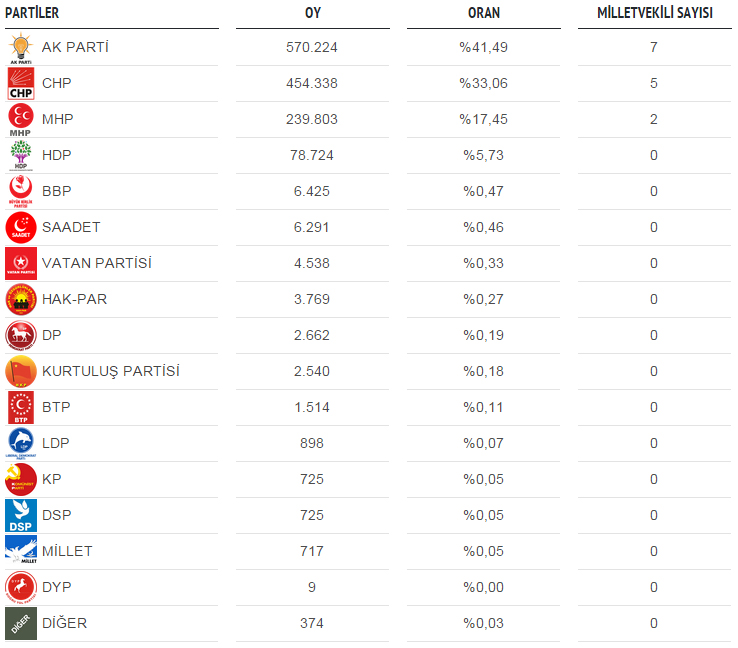Click the DP white horse logo
Viewport: 738px width, 648px height.
point(21,336)
